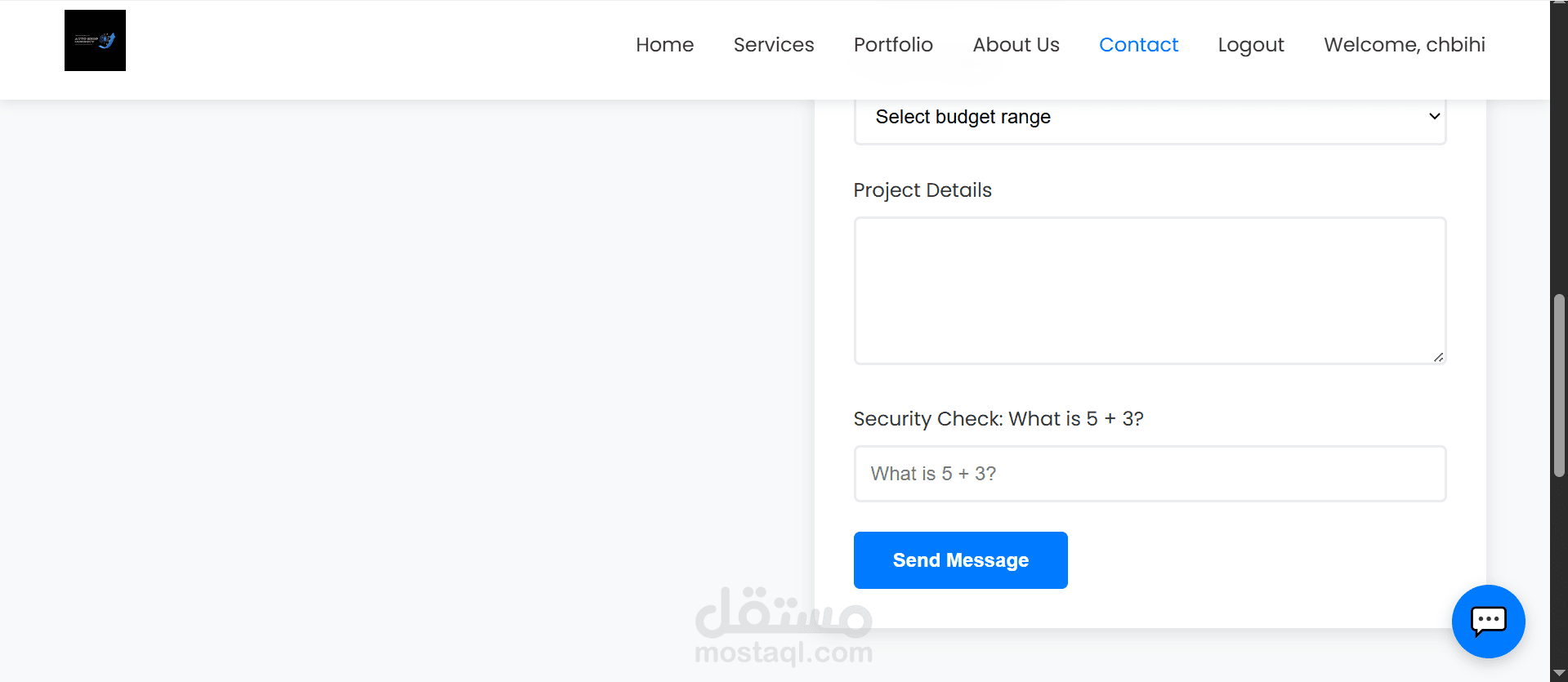1568x682 pixels.
Task: Click the page vertical scrollbar thumb
Action: pos(1559,386)
